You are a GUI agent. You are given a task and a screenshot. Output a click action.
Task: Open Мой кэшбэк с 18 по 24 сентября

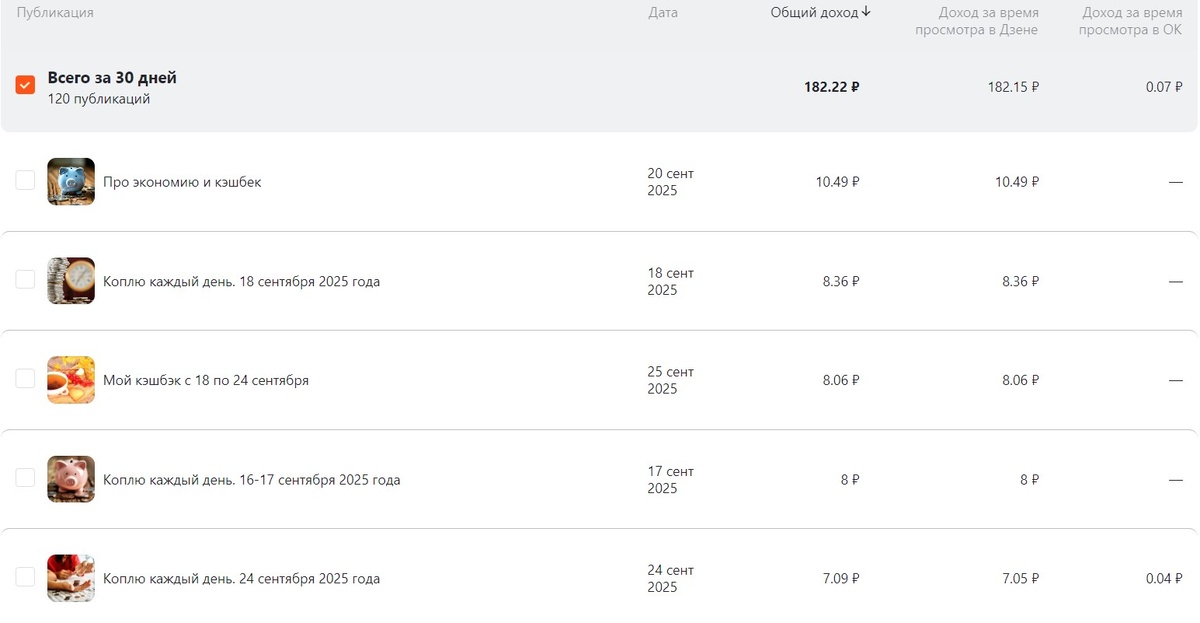tap(206, 380)
